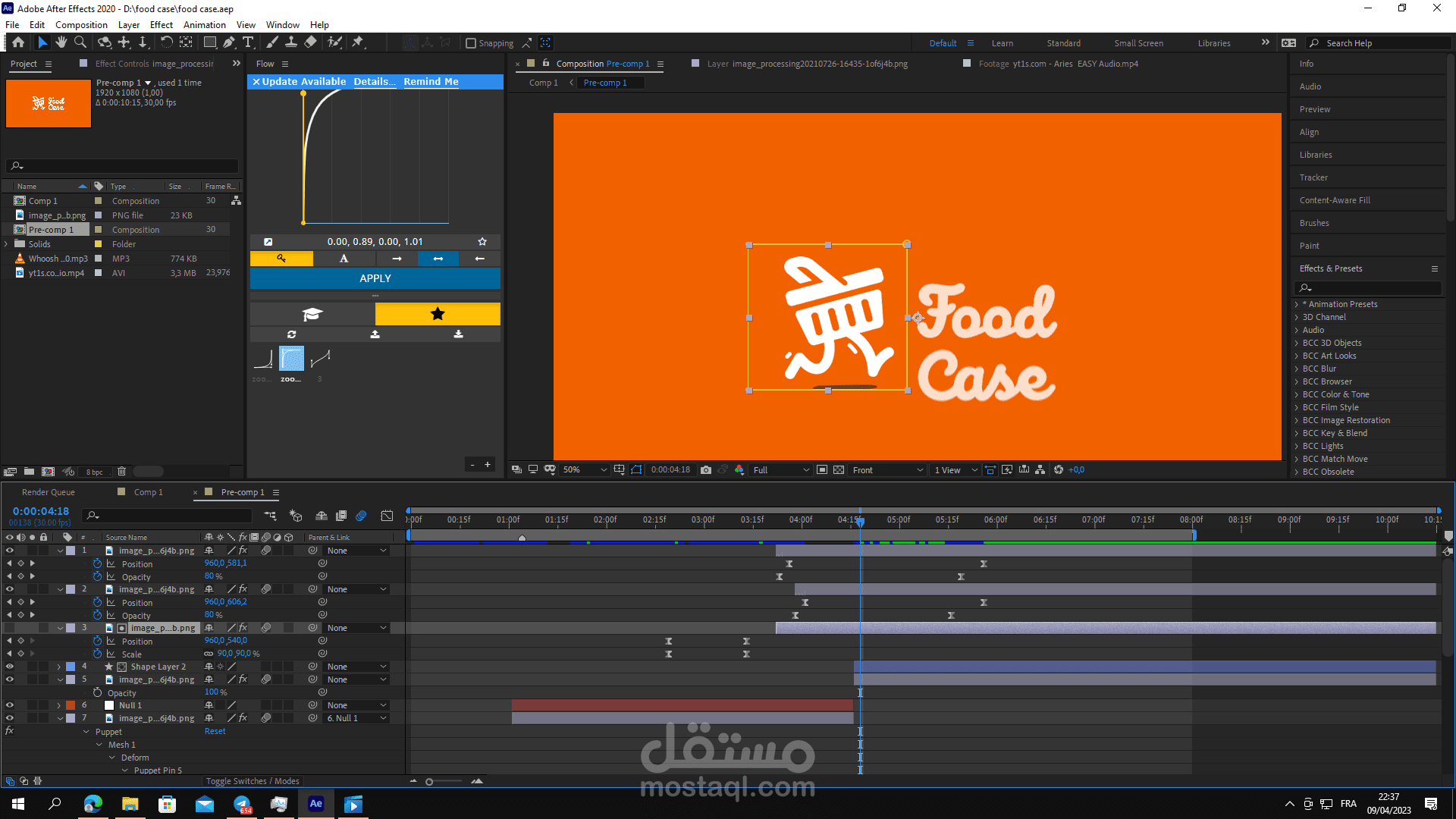Select the Zoom tool magnifier
Viewport: 1456px width, 819px height.
pos(80,42)
